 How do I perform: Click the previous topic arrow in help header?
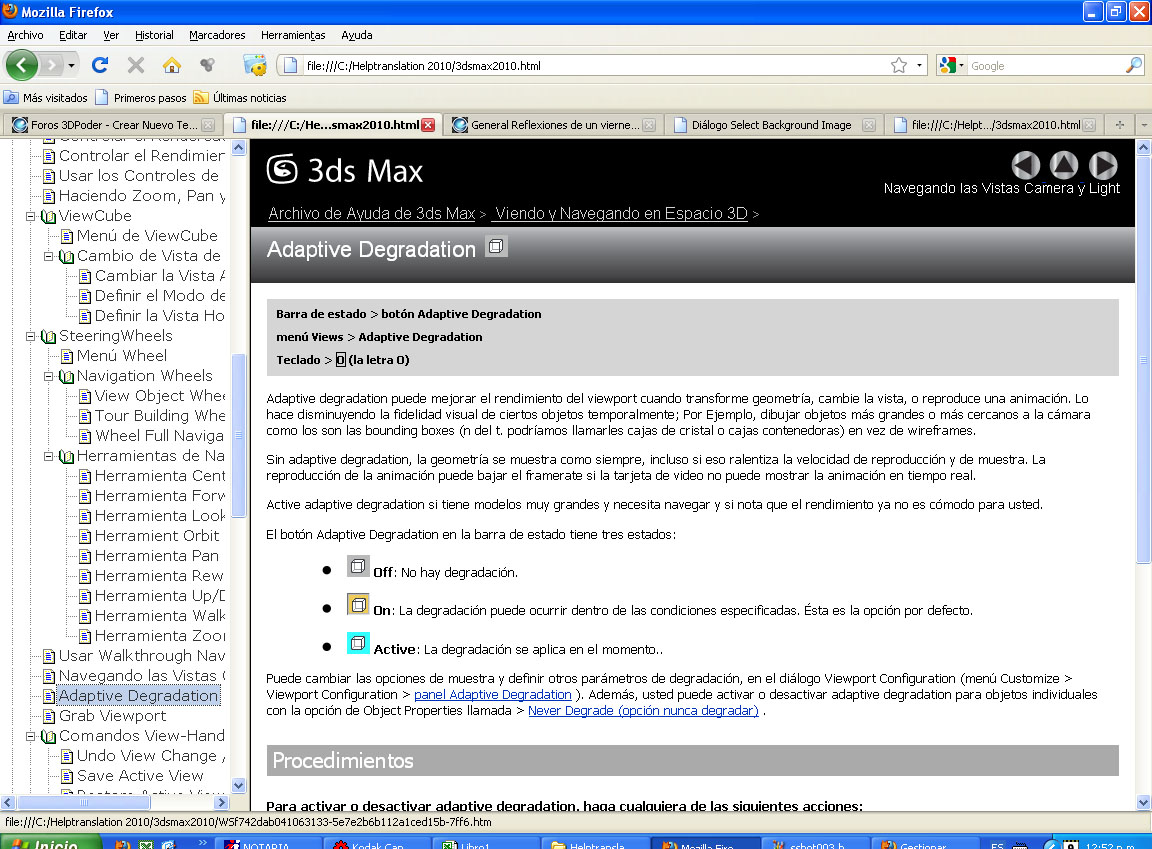[1026, 165]
